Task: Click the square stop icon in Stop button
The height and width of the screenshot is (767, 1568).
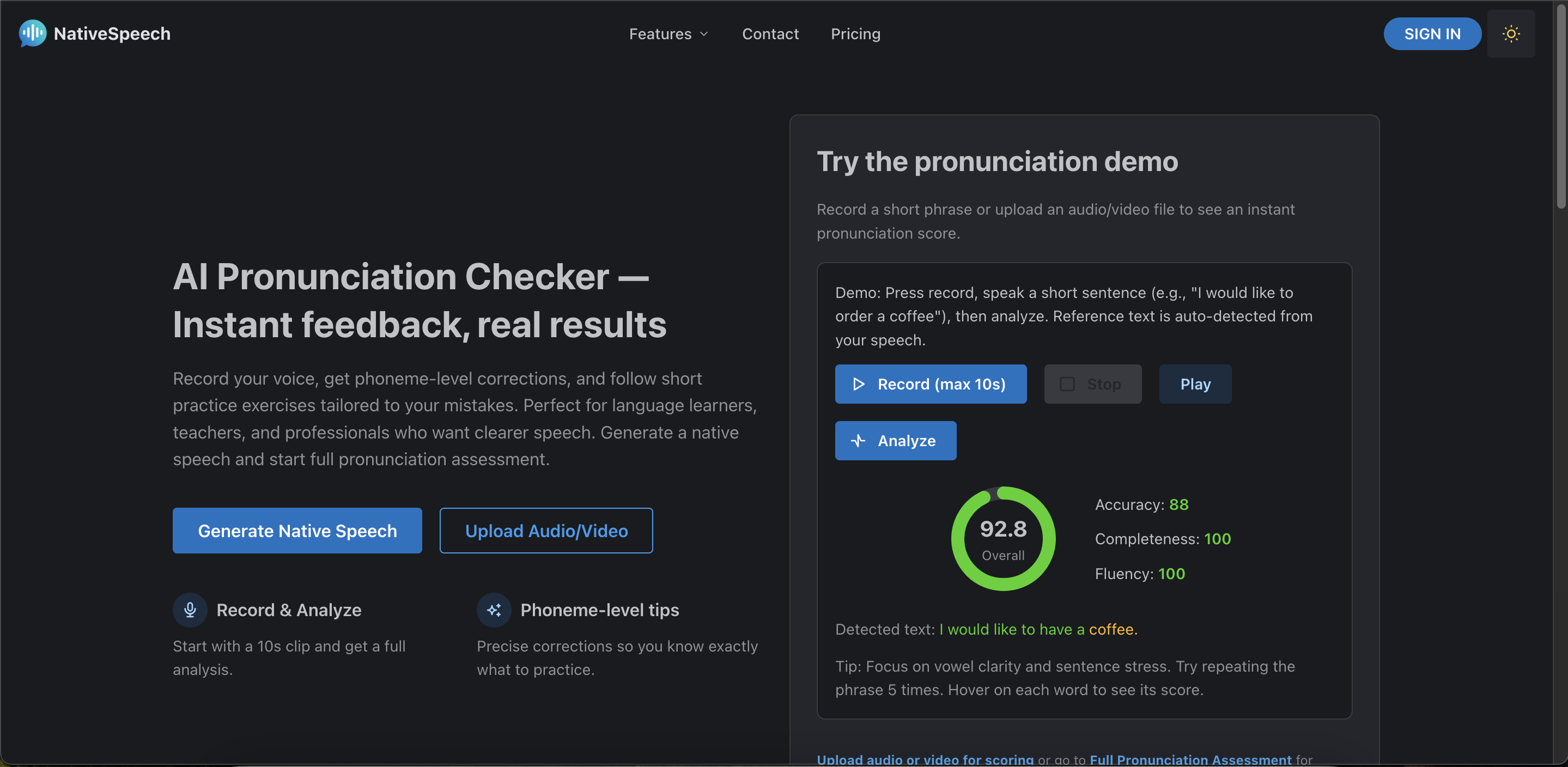Action: click(x=1067, y=384)
